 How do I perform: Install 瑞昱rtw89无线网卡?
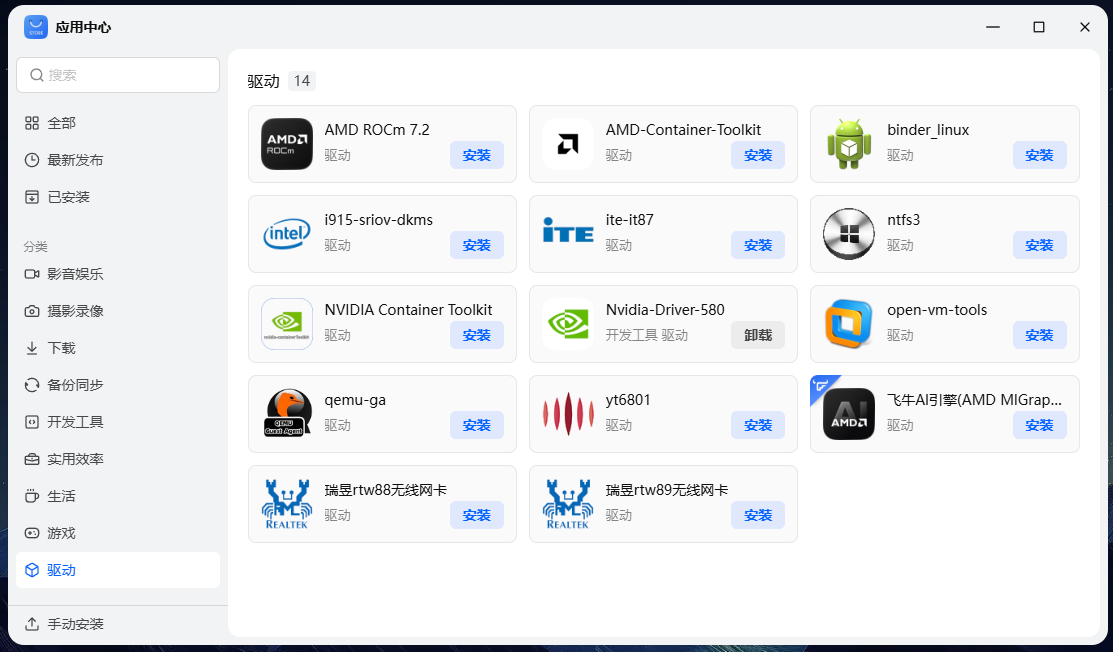tap(758, 516)
